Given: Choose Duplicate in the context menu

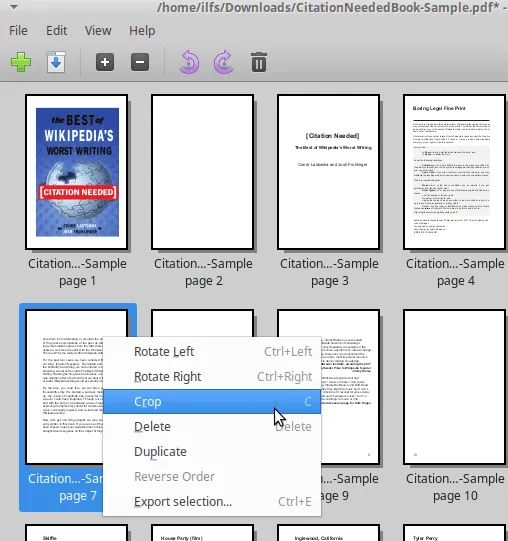Looking at the screenshot, I should coord(212,452).
